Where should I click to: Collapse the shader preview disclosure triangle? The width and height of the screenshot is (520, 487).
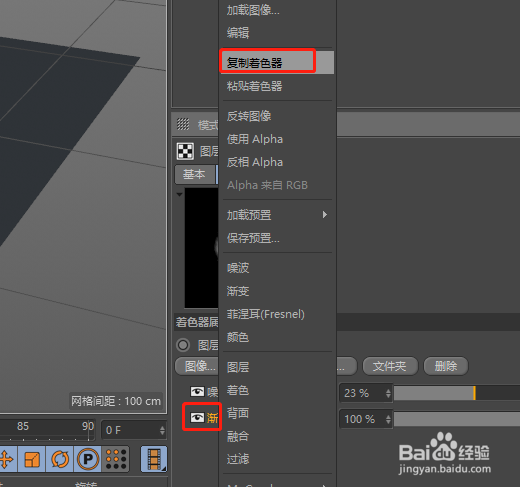click(179, 194)
